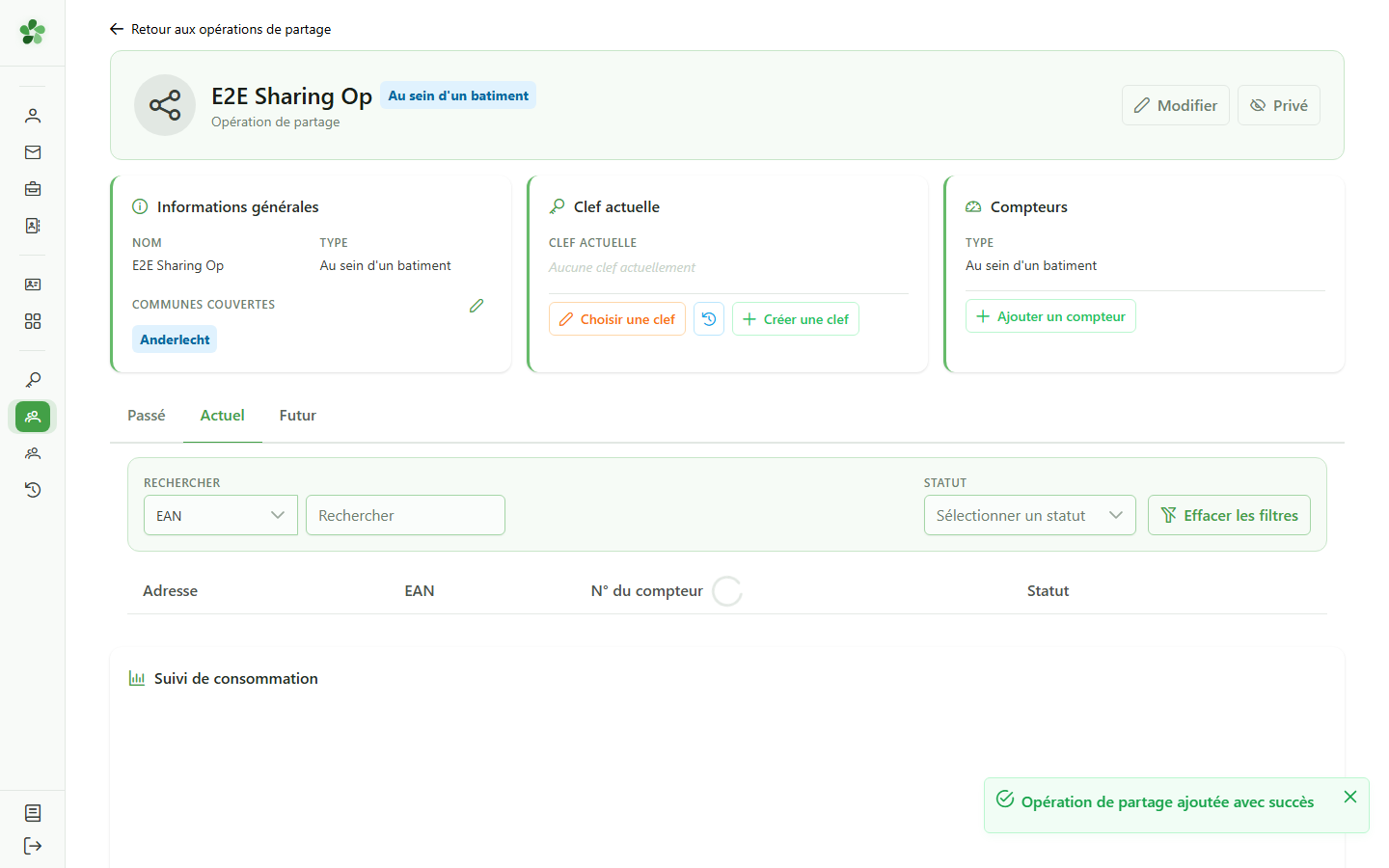Open the user profile sidebar icon
Viewport: 1389px width, 868px height.
point(33,116)
